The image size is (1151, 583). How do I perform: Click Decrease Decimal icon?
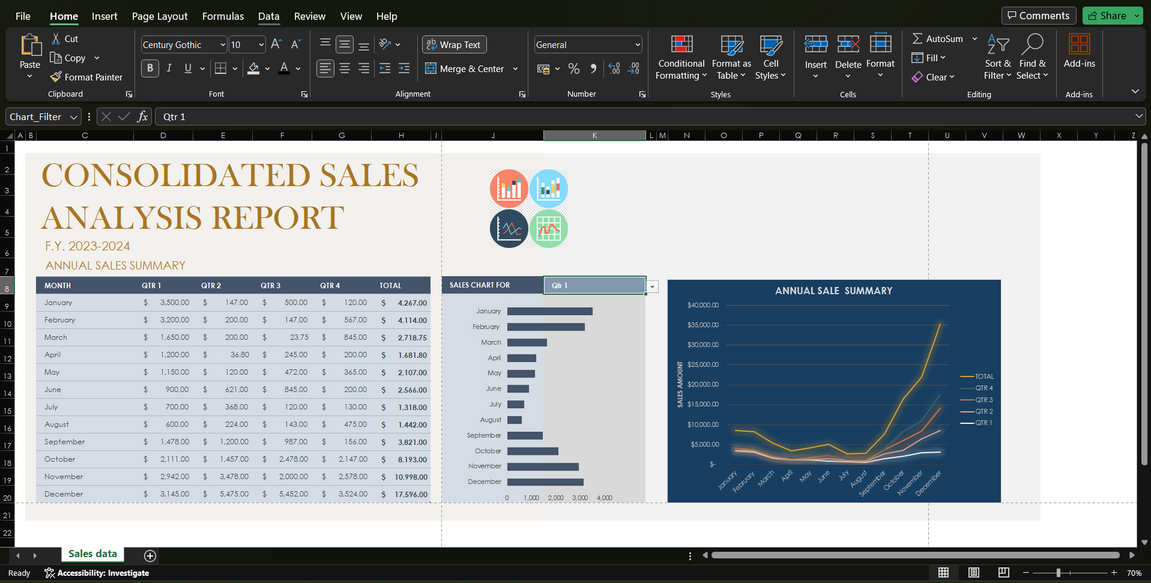click(633, 68)
